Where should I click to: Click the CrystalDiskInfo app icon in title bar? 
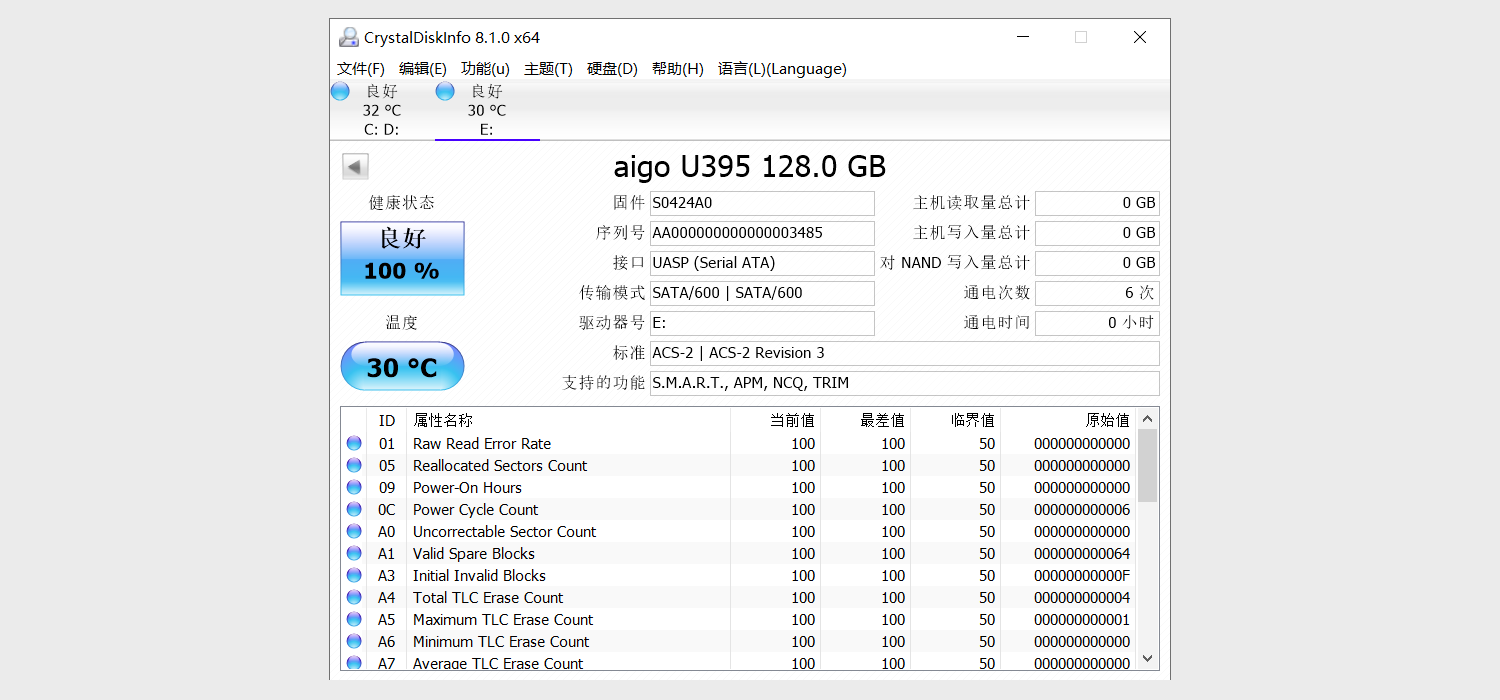pyautogui.click(x=348, y=37)
